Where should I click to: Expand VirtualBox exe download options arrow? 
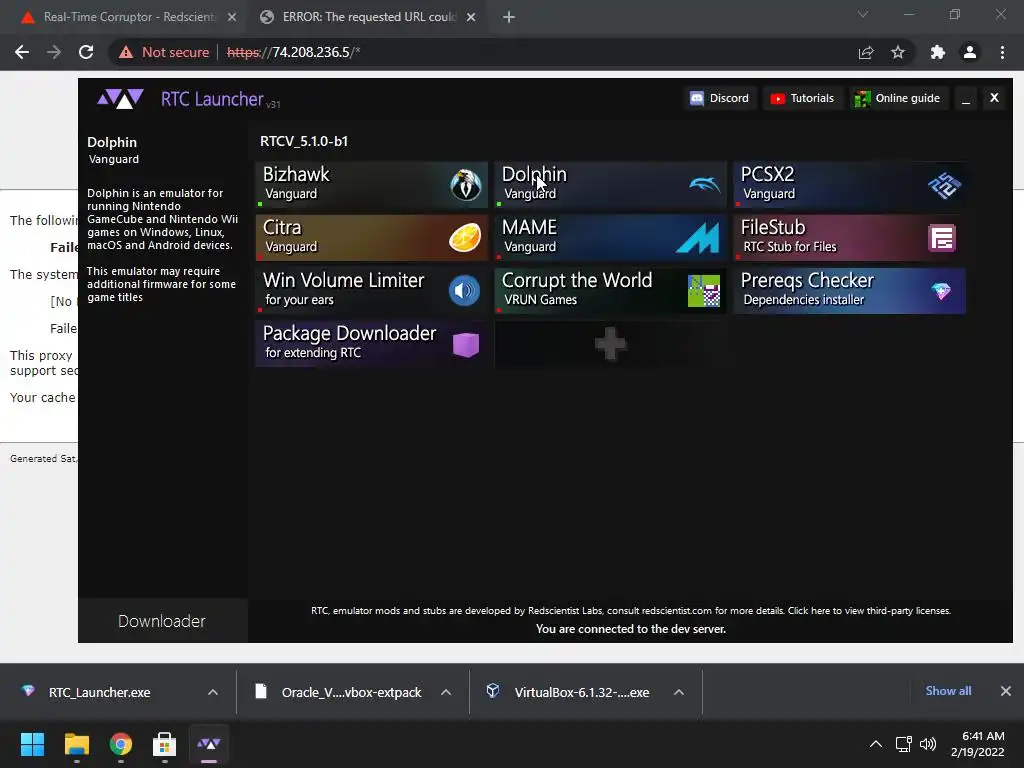[x=679, y=692]
